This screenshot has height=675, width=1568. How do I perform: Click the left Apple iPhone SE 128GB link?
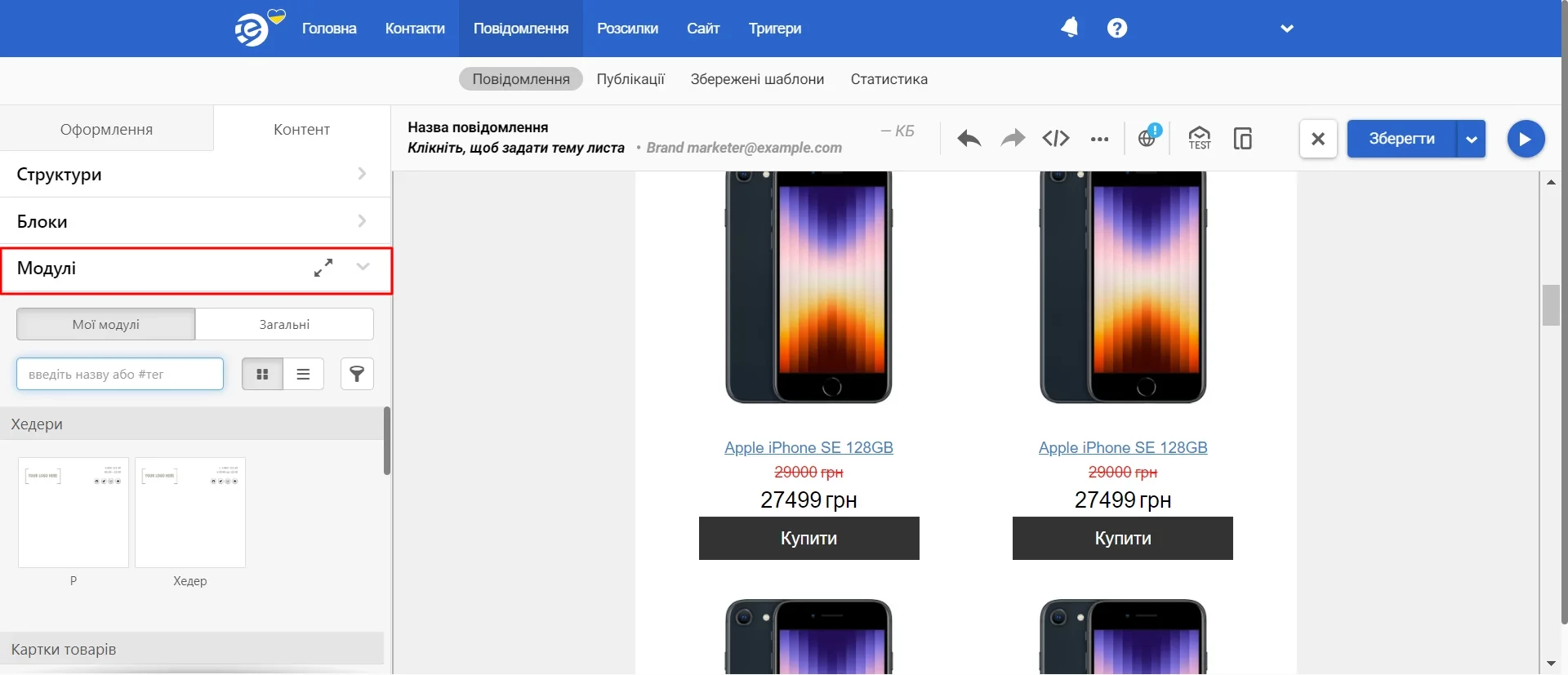pos(808,447)
